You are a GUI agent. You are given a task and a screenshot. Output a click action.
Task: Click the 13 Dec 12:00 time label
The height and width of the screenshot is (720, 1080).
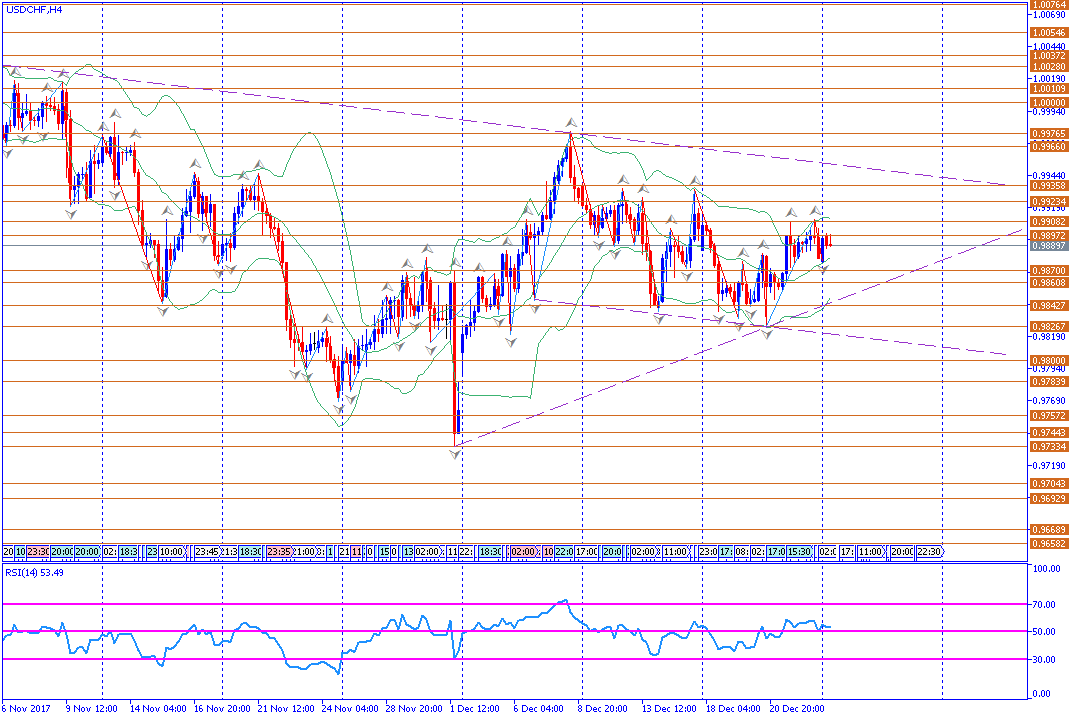click(x=669, y=708)
